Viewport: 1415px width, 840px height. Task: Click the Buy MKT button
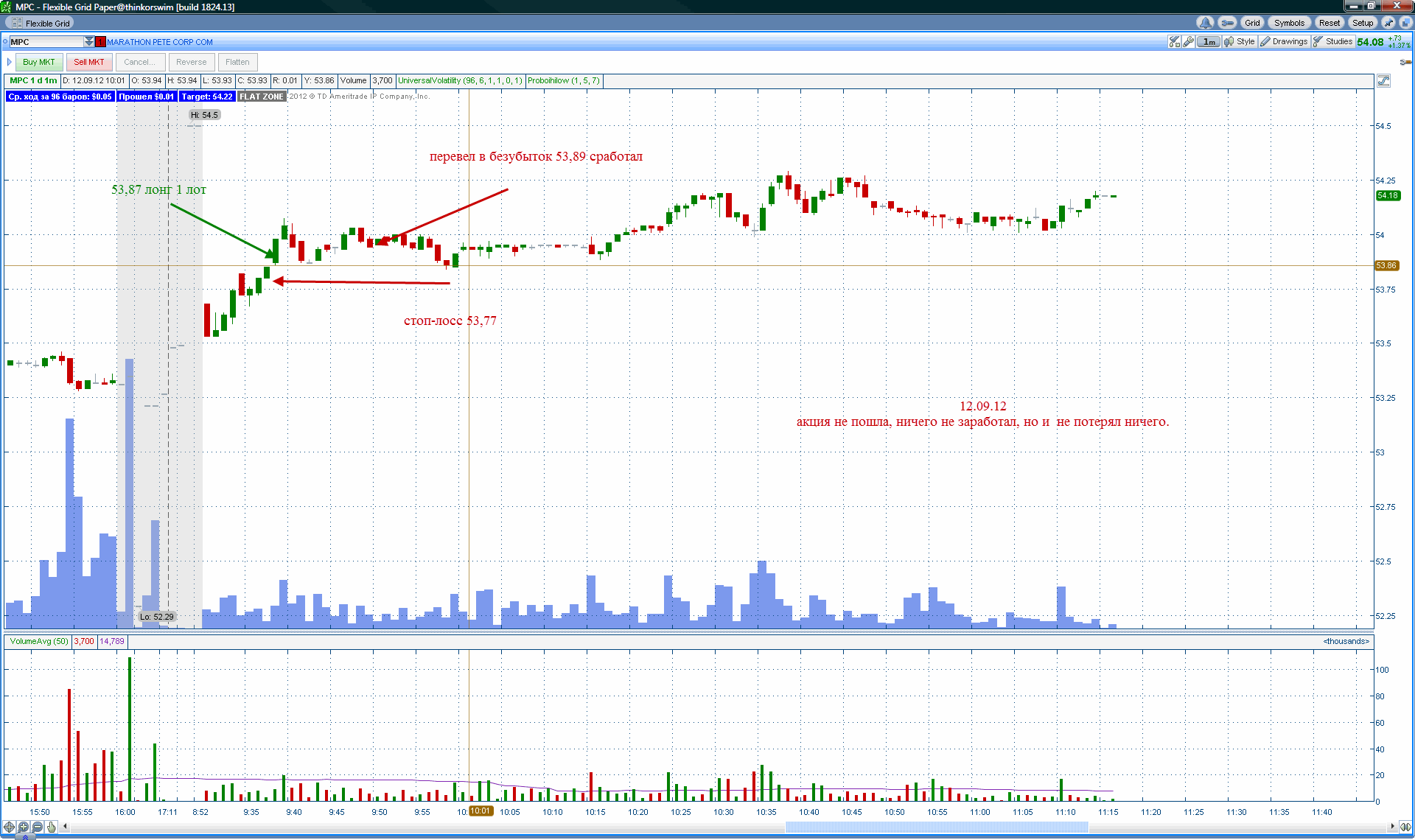(39, 62)
